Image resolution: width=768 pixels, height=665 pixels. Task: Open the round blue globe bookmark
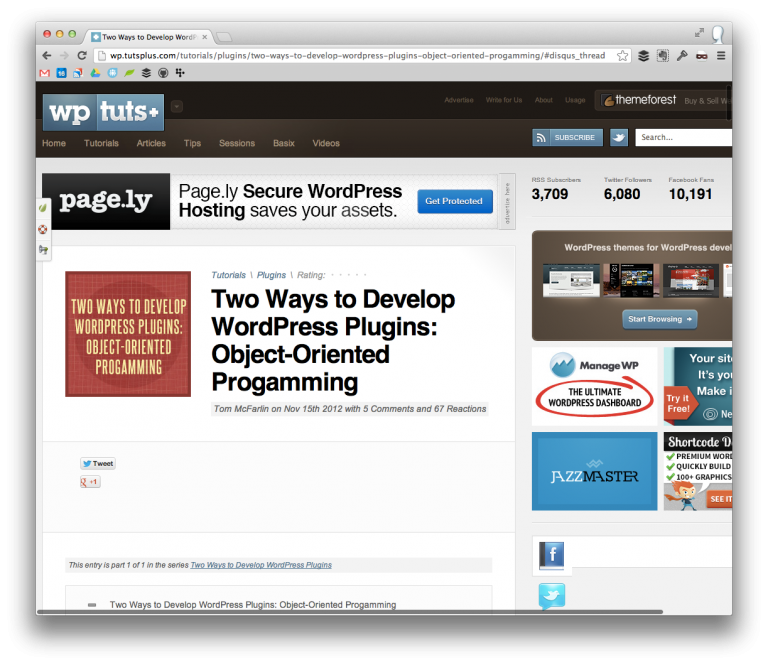pos(112,73)
